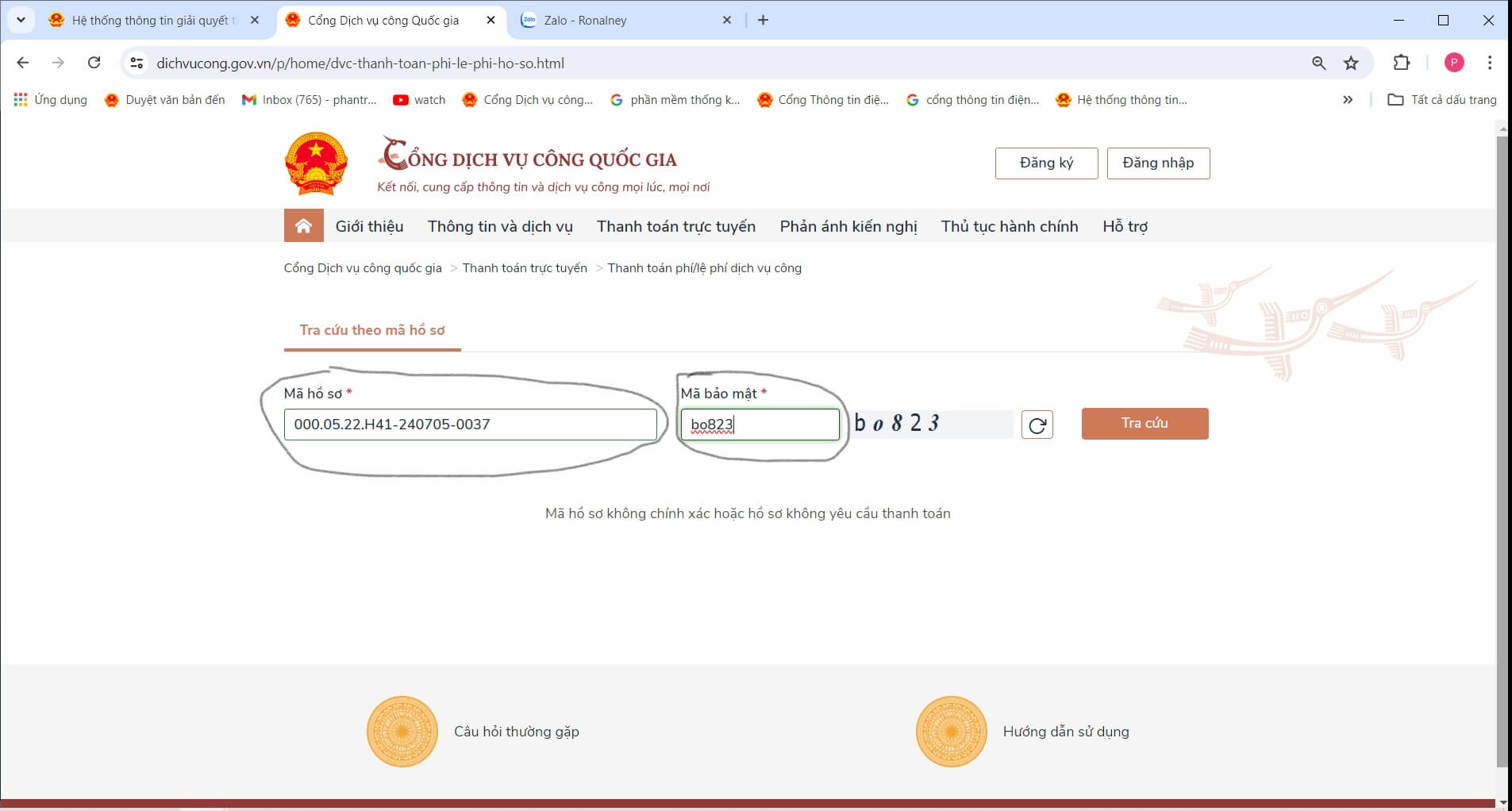
Task: Open the Câu hỏi thường gặp link
Action: [517, 732]
